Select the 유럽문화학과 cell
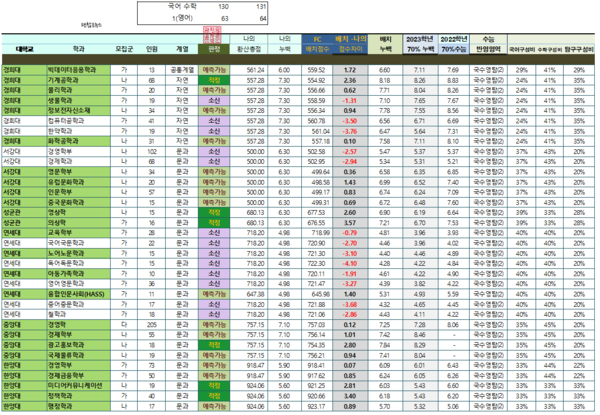The height and width of the screenshot is (415, 600). click(78, 182)
